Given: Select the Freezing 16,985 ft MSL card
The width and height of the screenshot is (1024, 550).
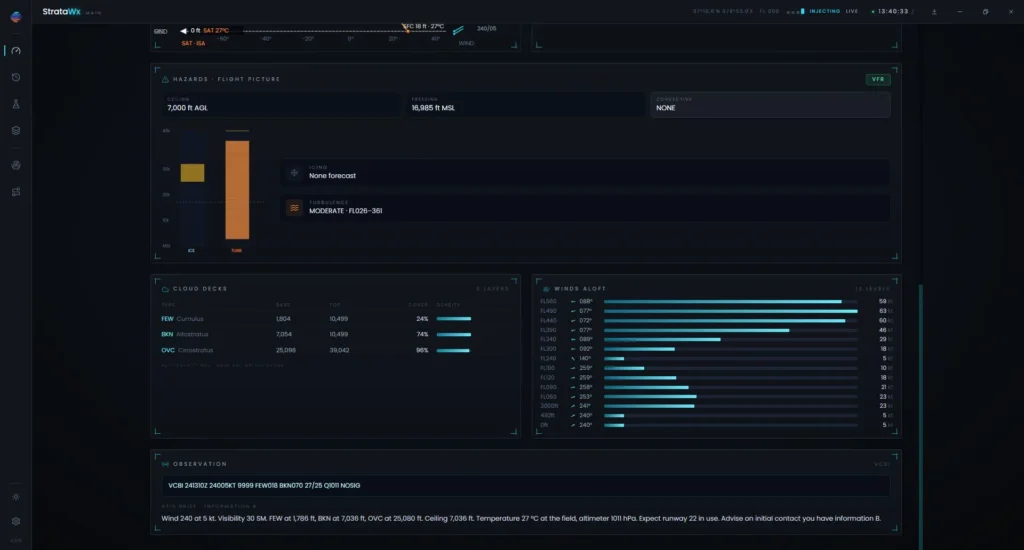Looking at the screenshot, I should coord(526,105).
